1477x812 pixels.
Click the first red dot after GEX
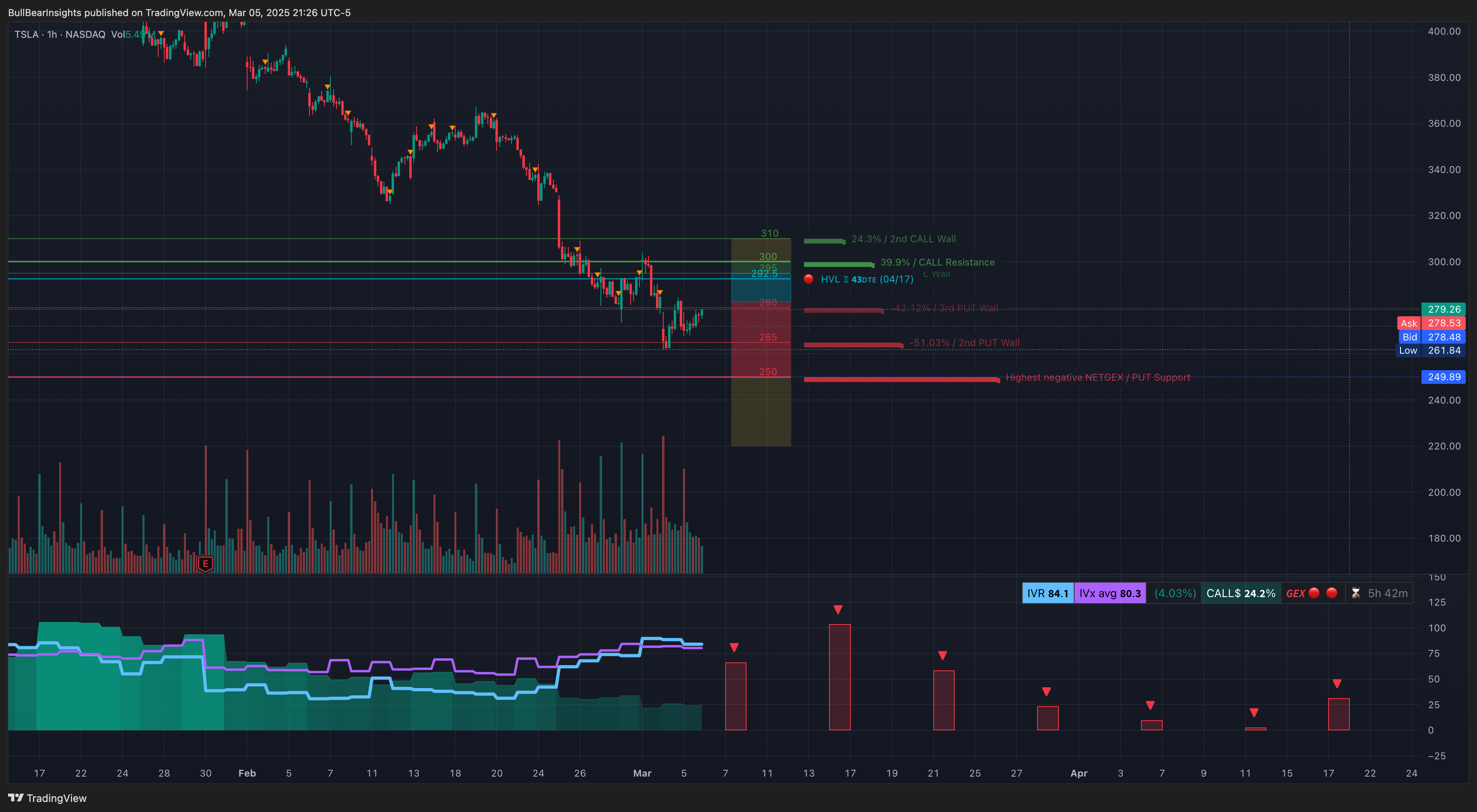click(1314, 593)
